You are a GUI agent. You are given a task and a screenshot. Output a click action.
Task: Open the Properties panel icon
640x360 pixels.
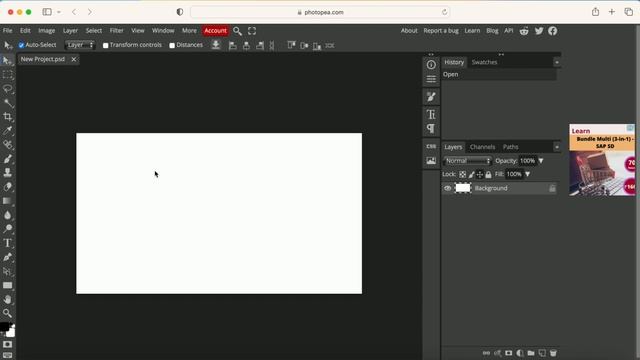click(431, 79)
